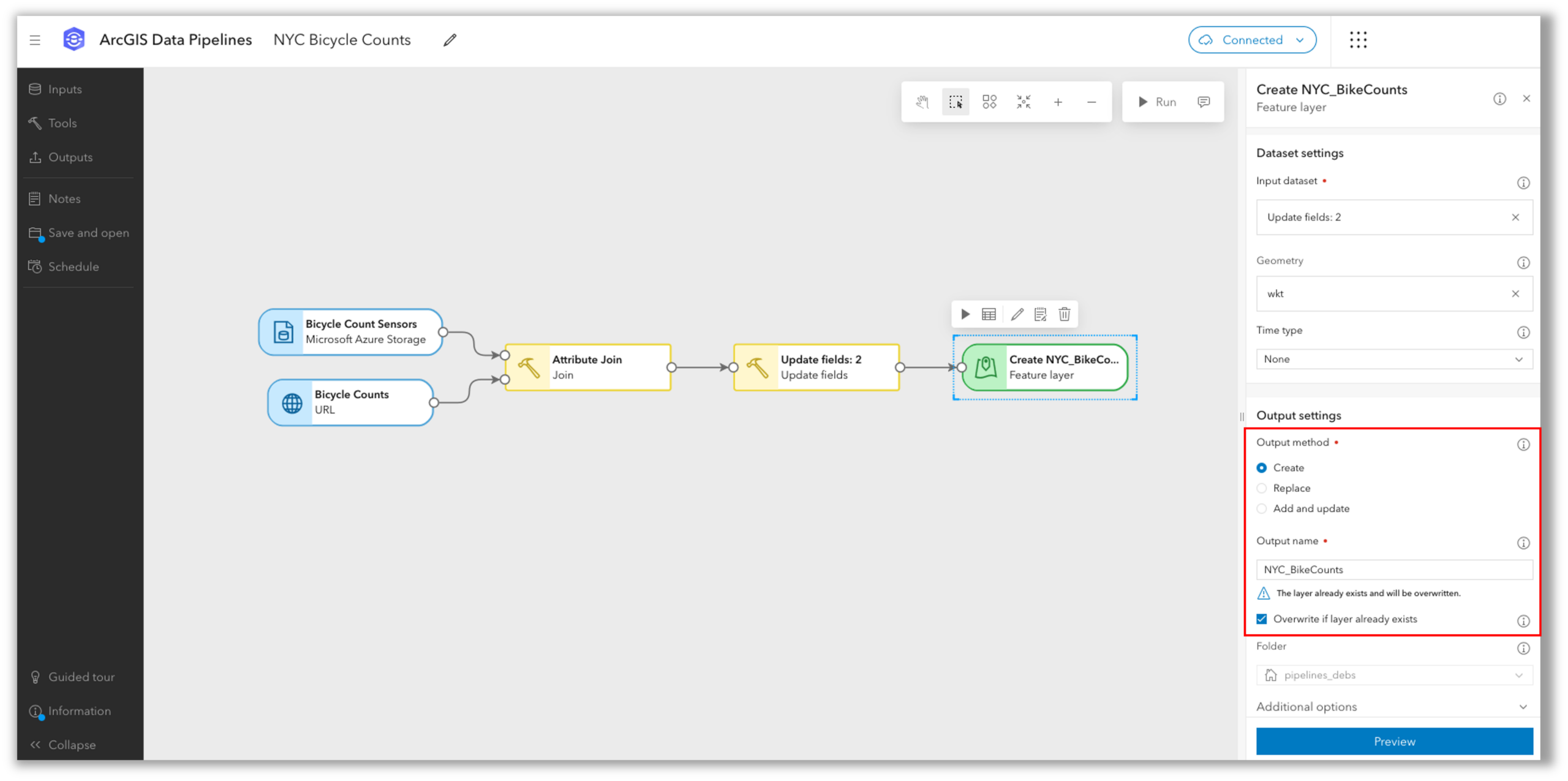Start the Guided tour
The width and height of the screenshot is (1568, 781).
click(x=72, y=677)
